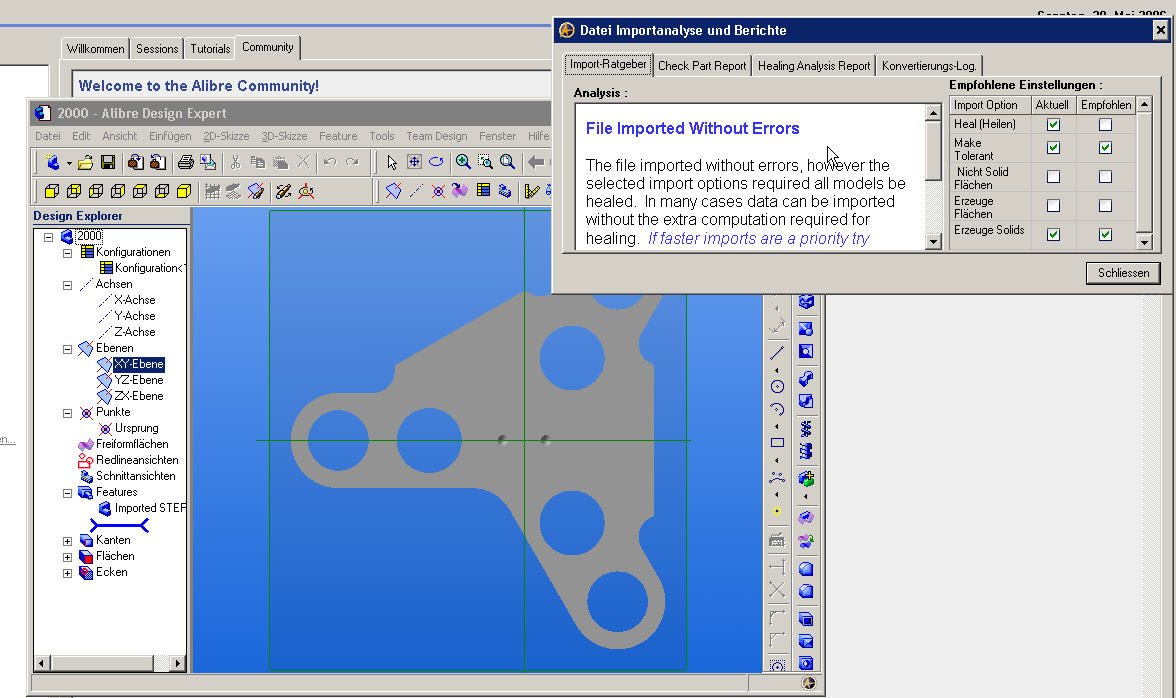Toggle Erzeuge Solids Aktuell checkbox
Screen dimensions: 1176x698
(x=1053, y=235)
